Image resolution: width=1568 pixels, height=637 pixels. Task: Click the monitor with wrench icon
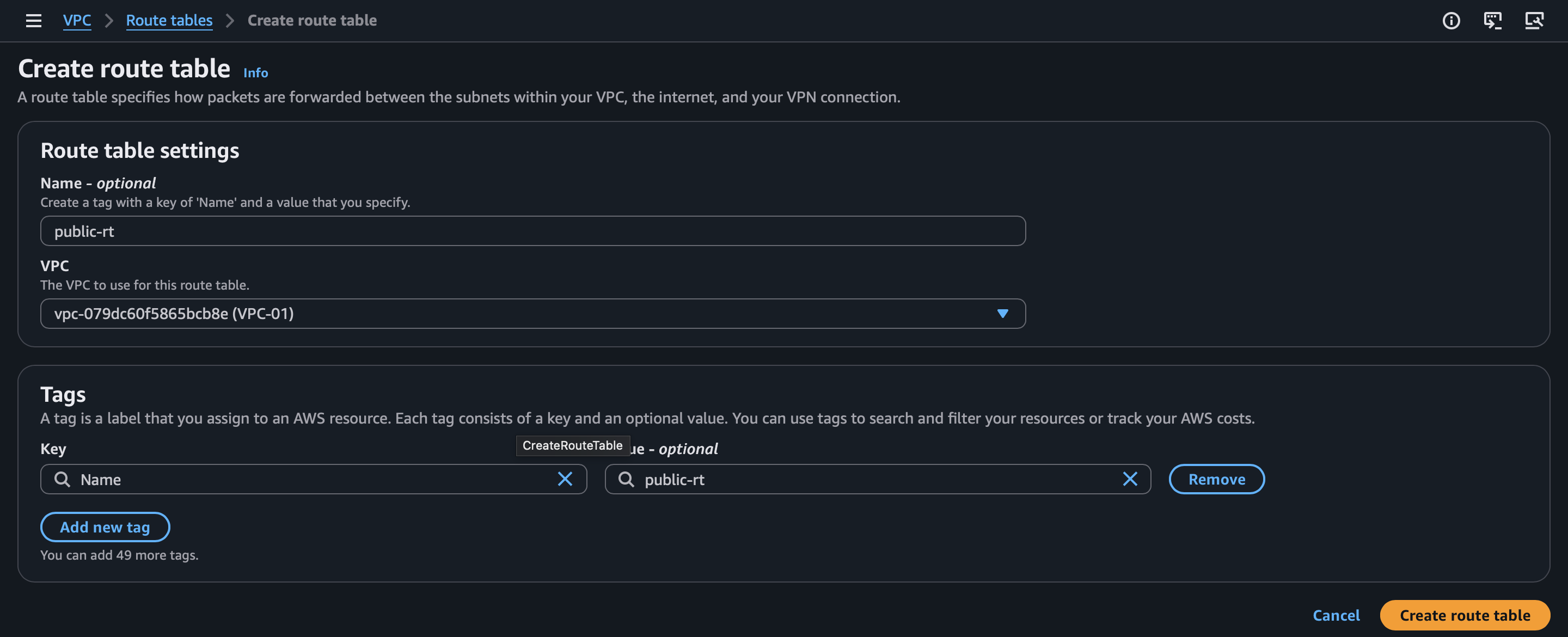pyautogui.click(x=1534, y=21)
